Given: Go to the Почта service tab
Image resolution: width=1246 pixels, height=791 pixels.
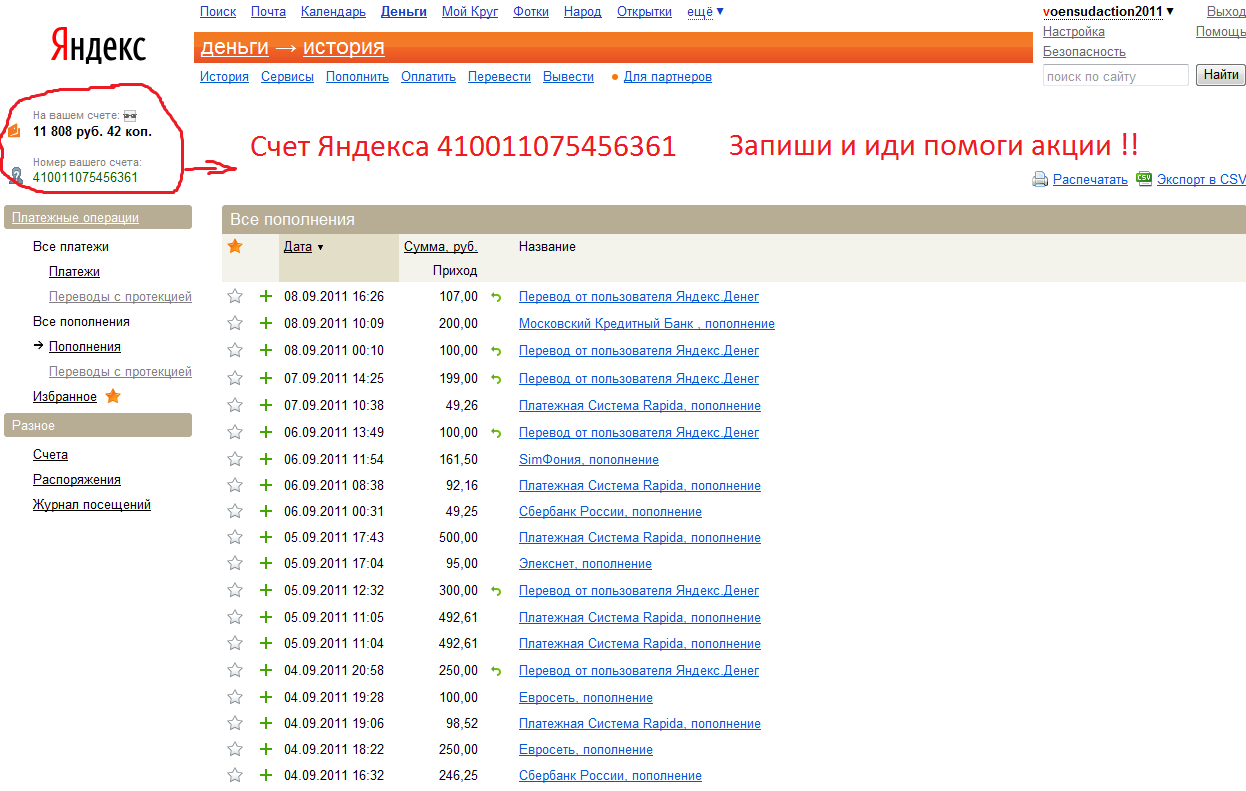Looking at the screenshot, I should point(268,12).
